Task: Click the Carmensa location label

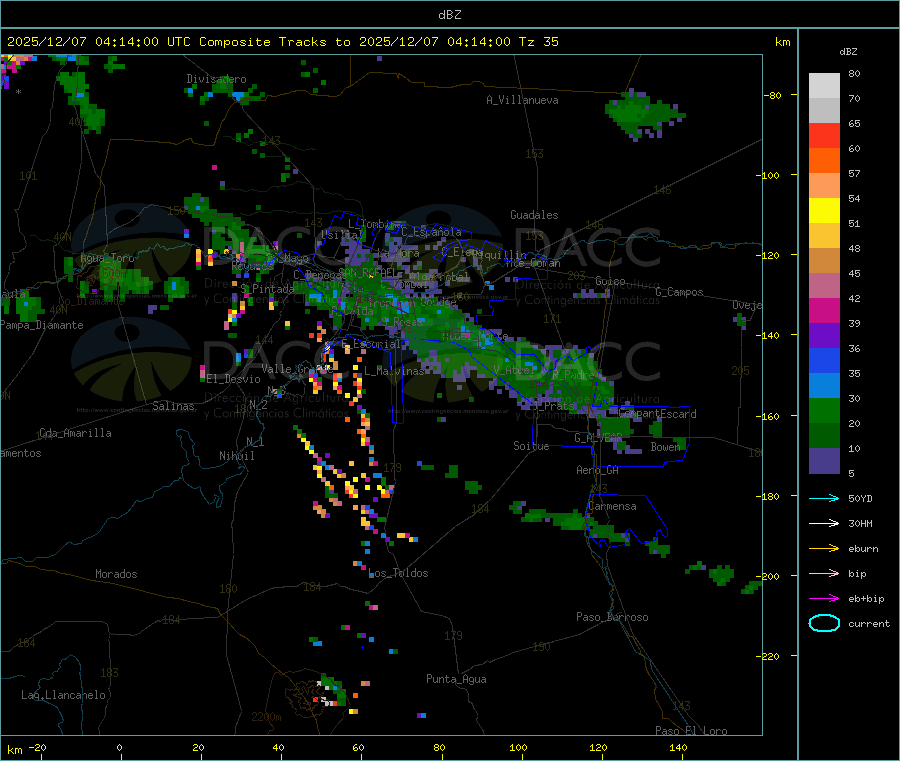Action: point(612,507)
